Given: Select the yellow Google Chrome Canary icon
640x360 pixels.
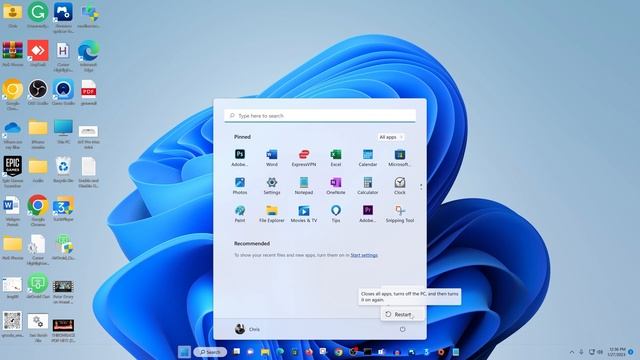Looking at the screenshot, I should 13,95.
